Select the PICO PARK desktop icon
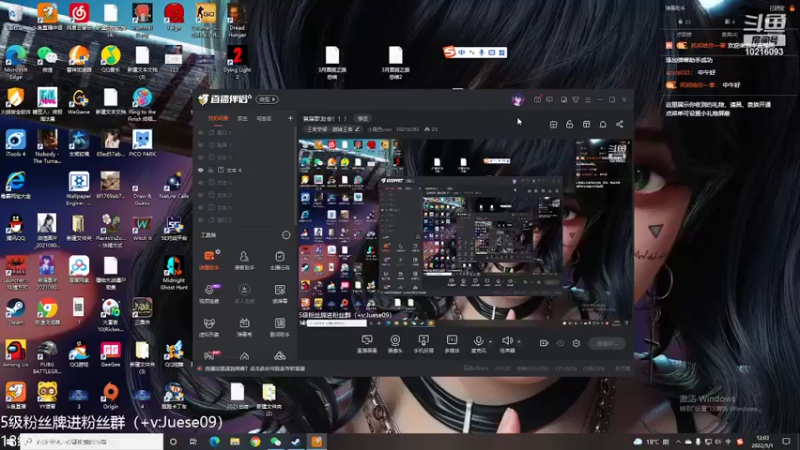This screenshot has width=800, height=450. [x=142, y=143]
